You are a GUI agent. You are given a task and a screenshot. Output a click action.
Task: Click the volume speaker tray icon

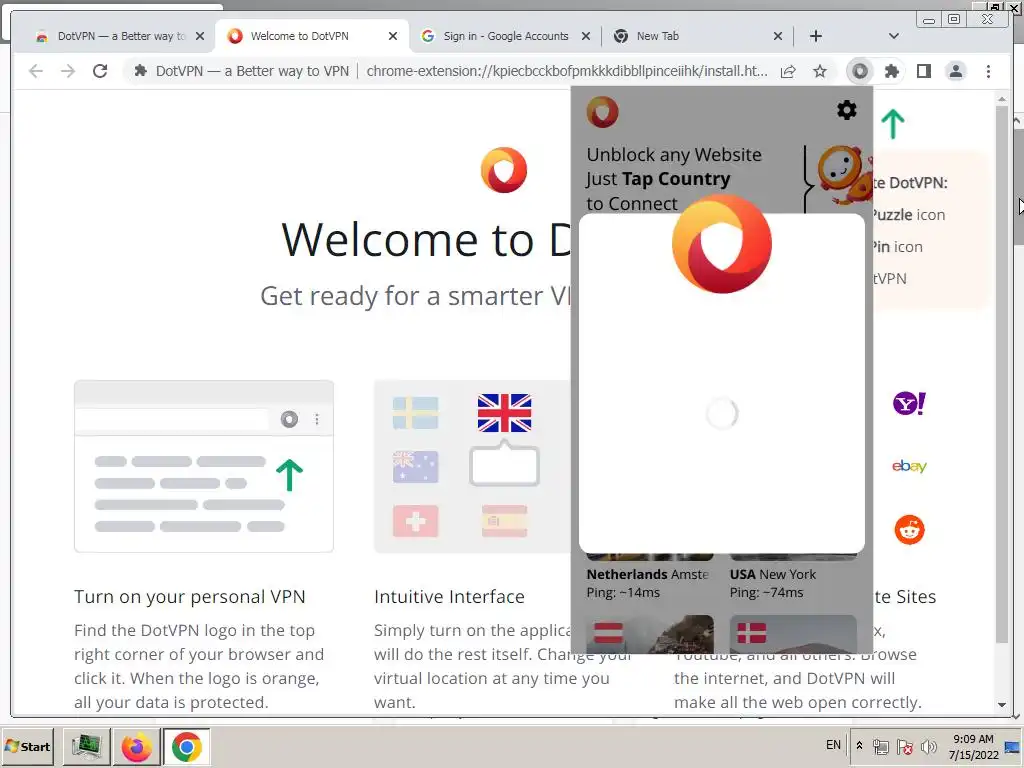(x=928, y=746)
